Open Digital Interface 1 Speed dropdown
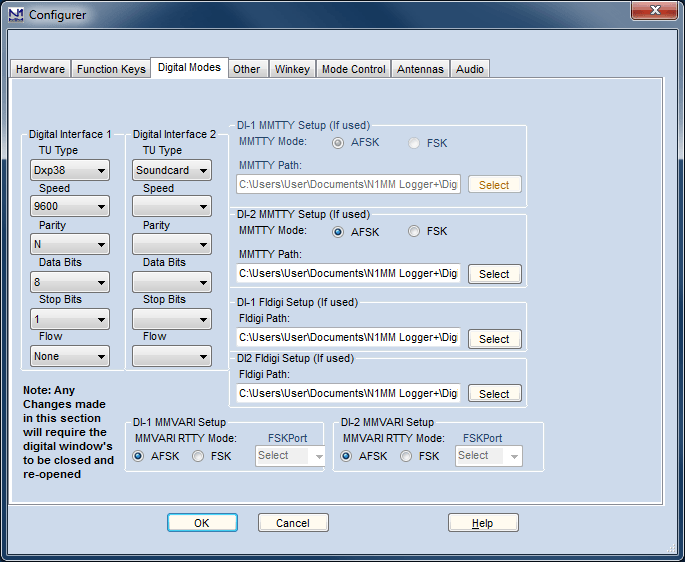Image resolution: width=685 pixels, height=562 pixels. 70,206
